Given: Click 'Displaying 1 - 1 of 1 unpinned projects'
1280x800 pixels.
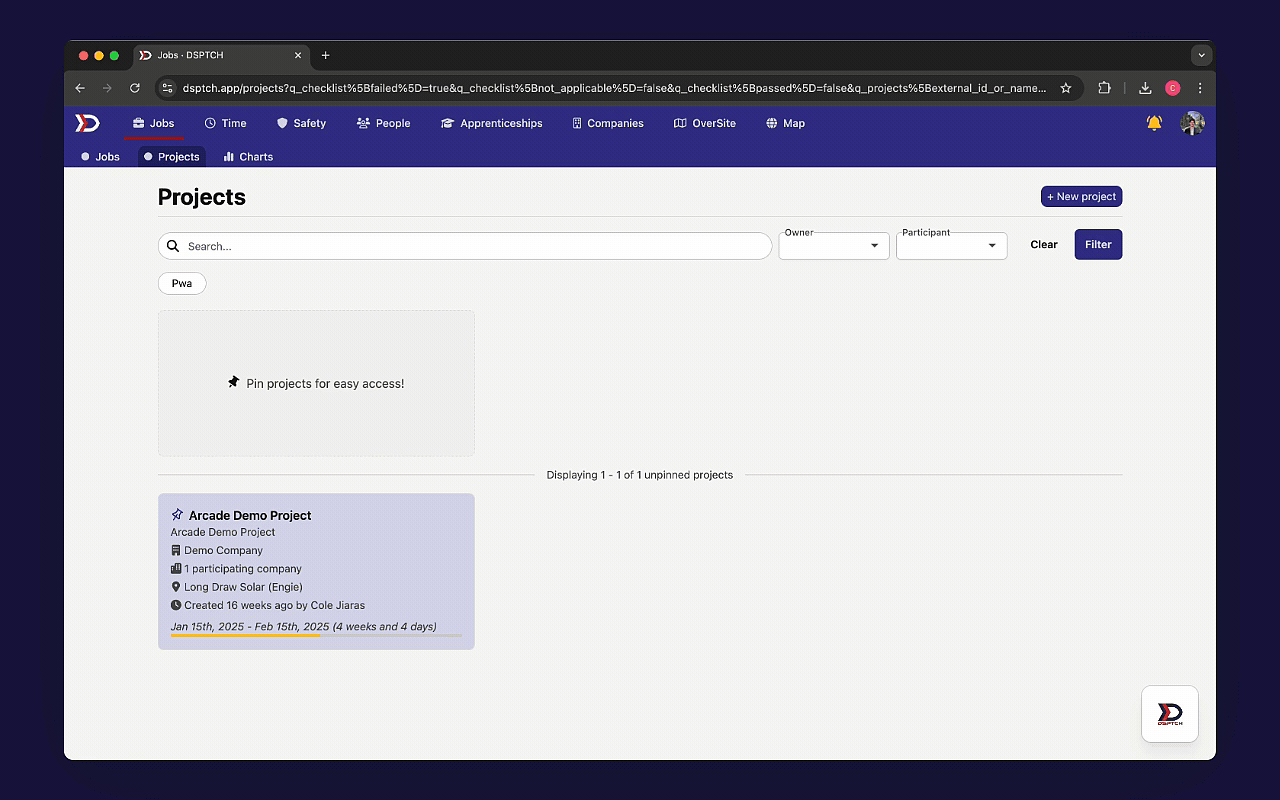Looking at the screenshot, I should point(640,475).
